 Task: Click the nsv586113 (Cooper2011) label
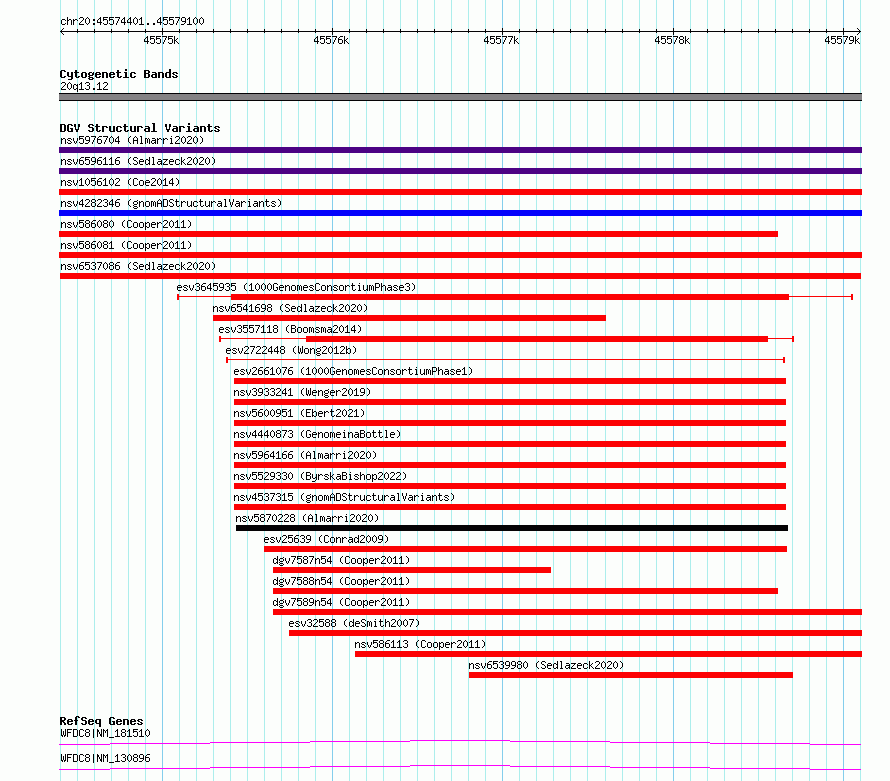coord(421,644)
